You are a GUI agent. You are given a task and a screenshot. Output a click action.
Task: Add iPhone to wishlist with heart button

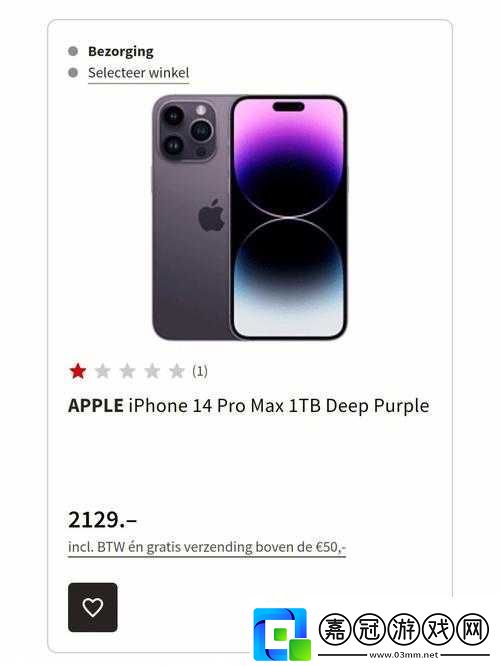pyautogui.click(x=93, y=607)
